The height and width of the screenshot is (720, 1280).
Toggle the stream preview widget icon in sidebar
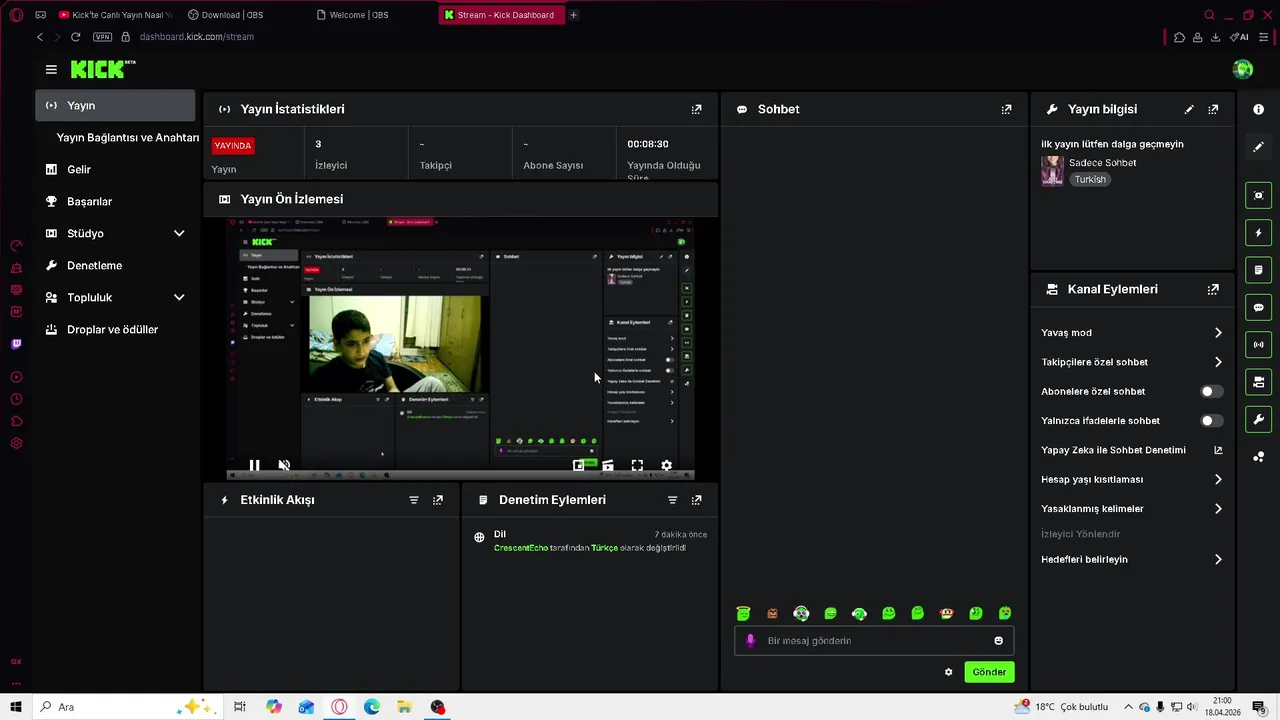coord(1259,195)
